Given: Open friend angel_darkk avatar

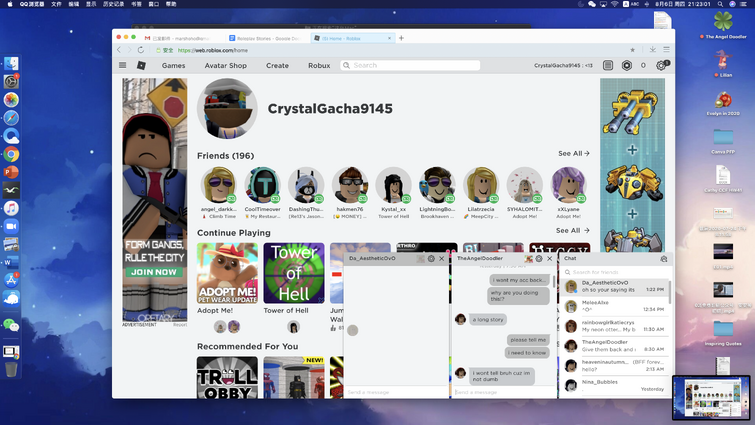Looking at the screenshot, I should pos(219,185).
